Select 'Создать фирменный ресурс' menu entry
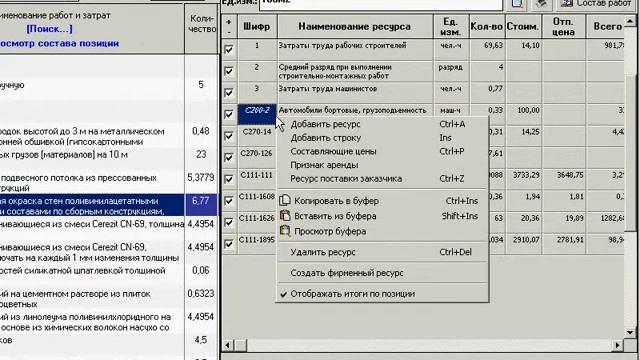The width and height of the screenshot is (640, 360). point(382,273)
